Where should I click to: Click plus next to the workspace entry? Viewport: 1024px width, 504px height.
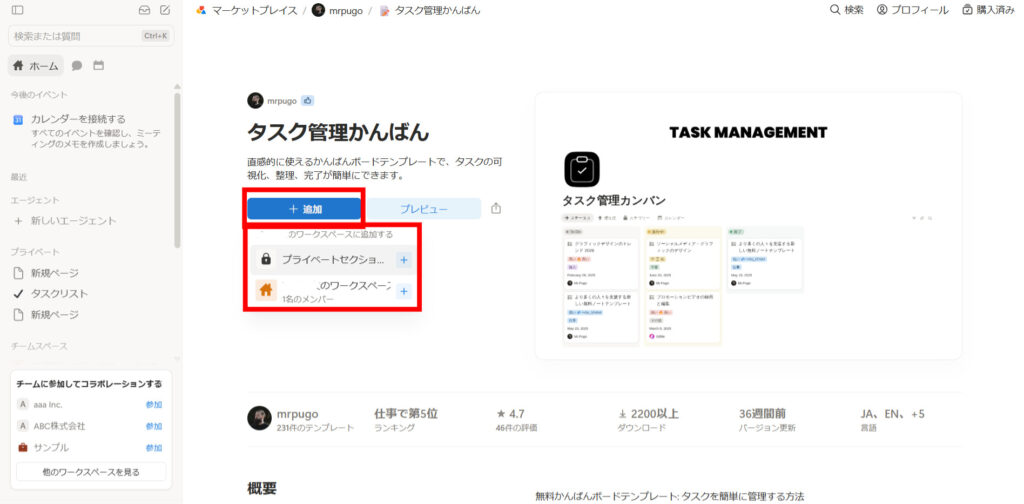[x=404, y=291]
